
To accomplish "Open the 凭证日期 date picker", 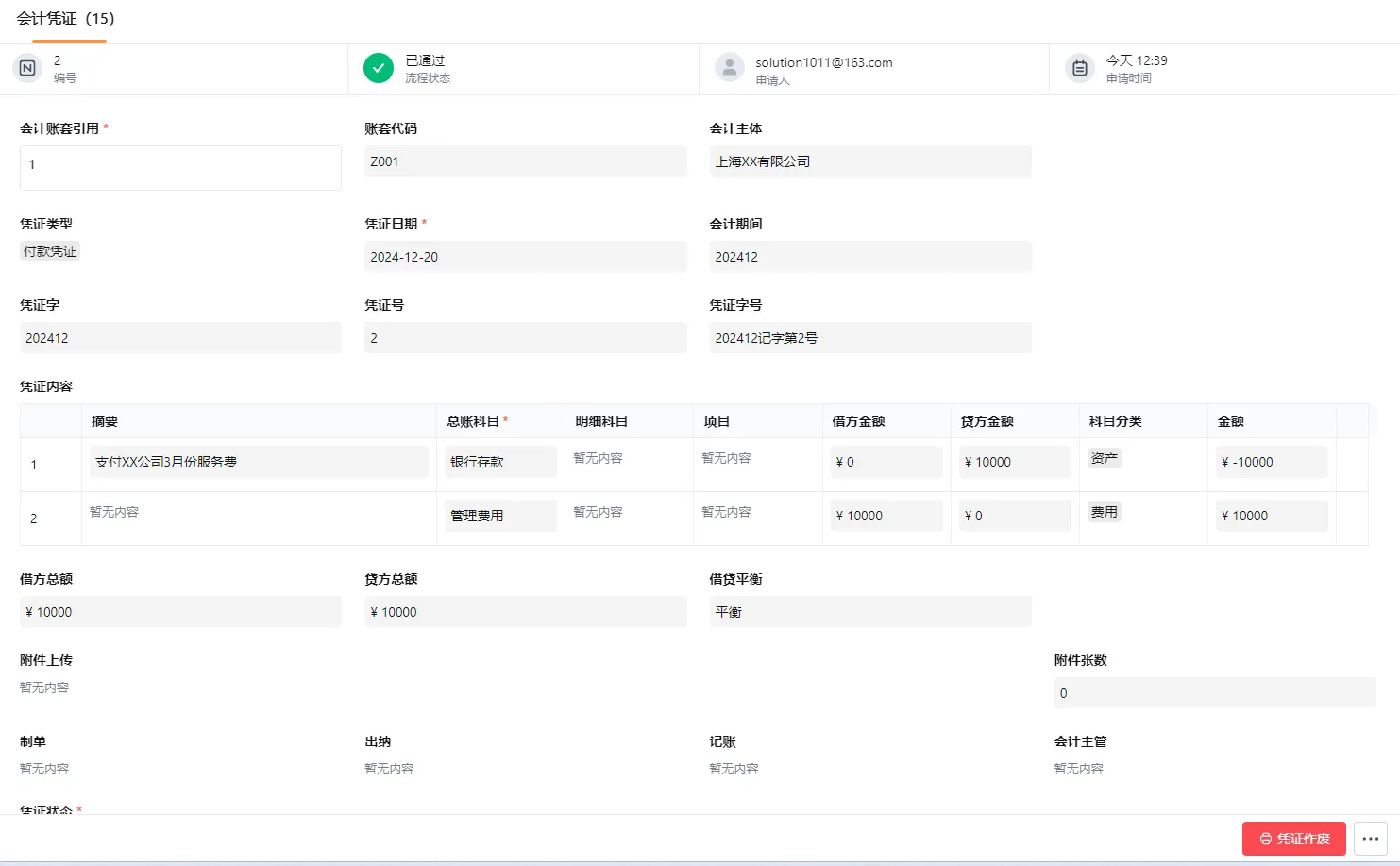I will click(x=525, y=256).
